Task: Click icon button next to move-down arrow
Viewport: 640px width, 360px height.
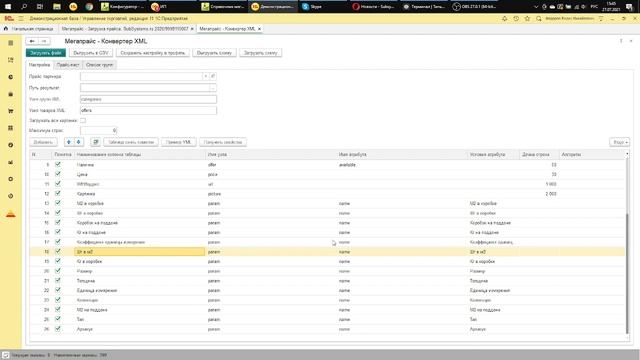Action: tap(96, 142)
